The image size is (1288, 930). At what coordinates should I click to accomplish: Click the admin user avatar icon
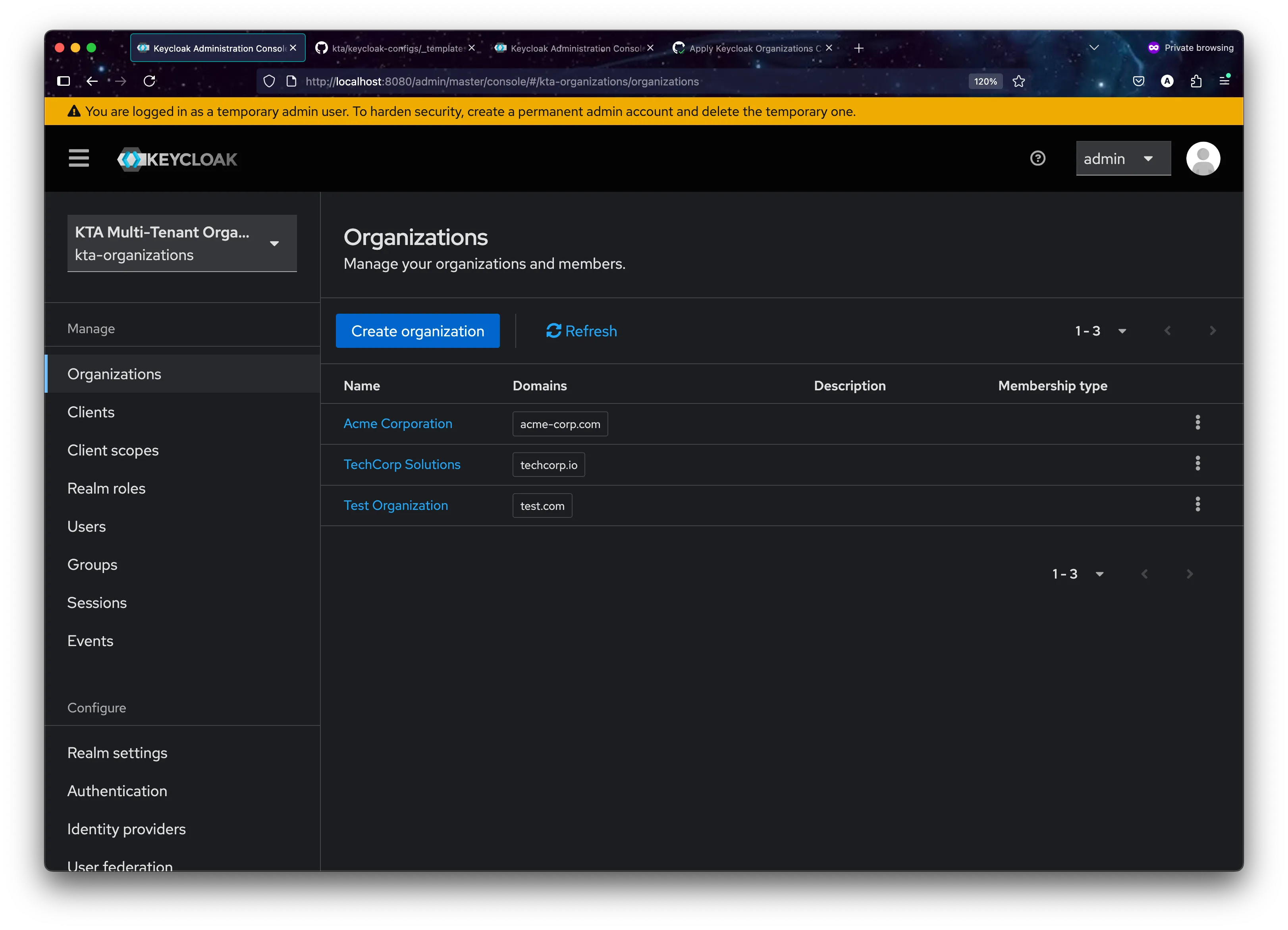point(1203,158)
